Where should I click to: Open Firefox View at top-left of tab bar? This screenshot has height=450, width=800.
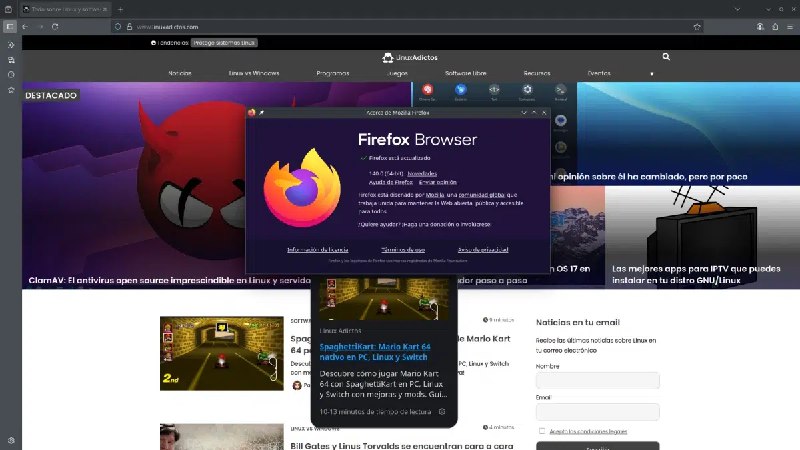pyautogui.click(x=8, y=9)
